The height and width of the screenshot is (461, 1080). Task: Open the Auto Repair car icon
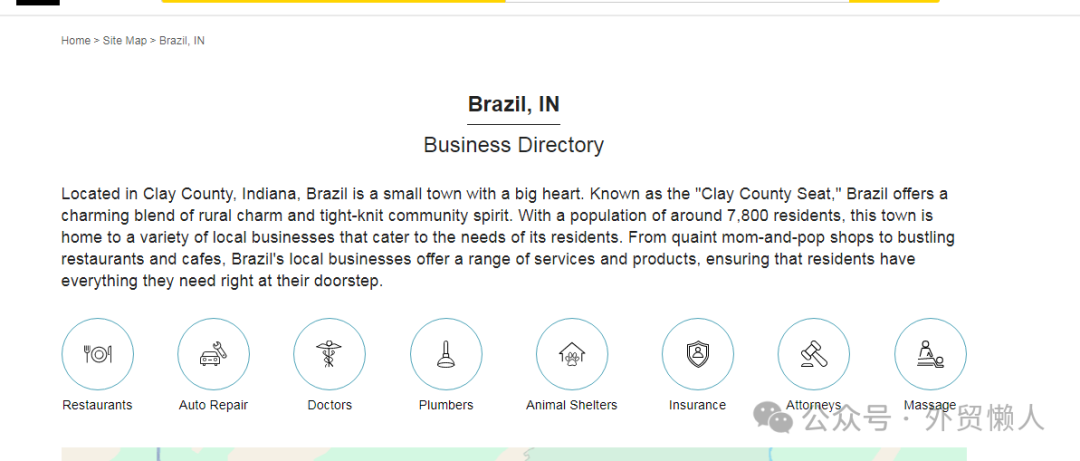coord(213,354)
